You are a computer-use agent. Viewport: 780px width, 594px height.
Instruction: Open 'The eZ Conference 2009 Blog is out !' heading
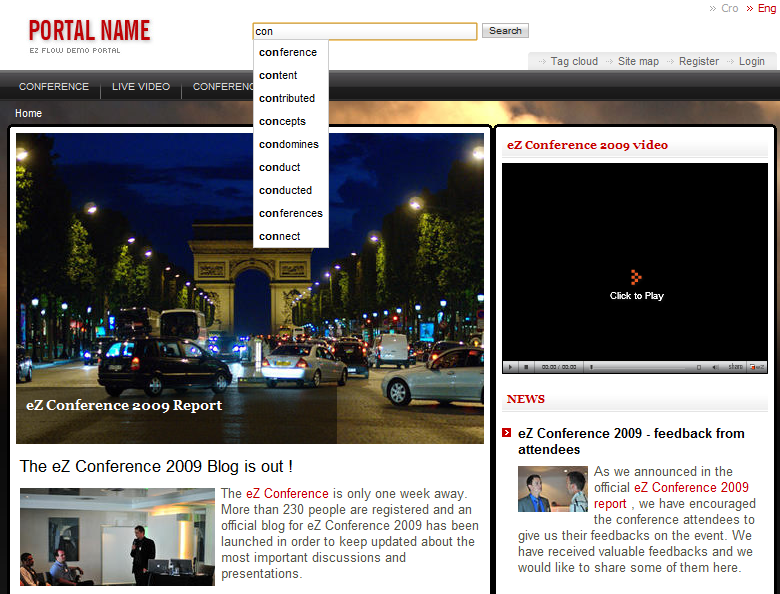pos(156,467)
